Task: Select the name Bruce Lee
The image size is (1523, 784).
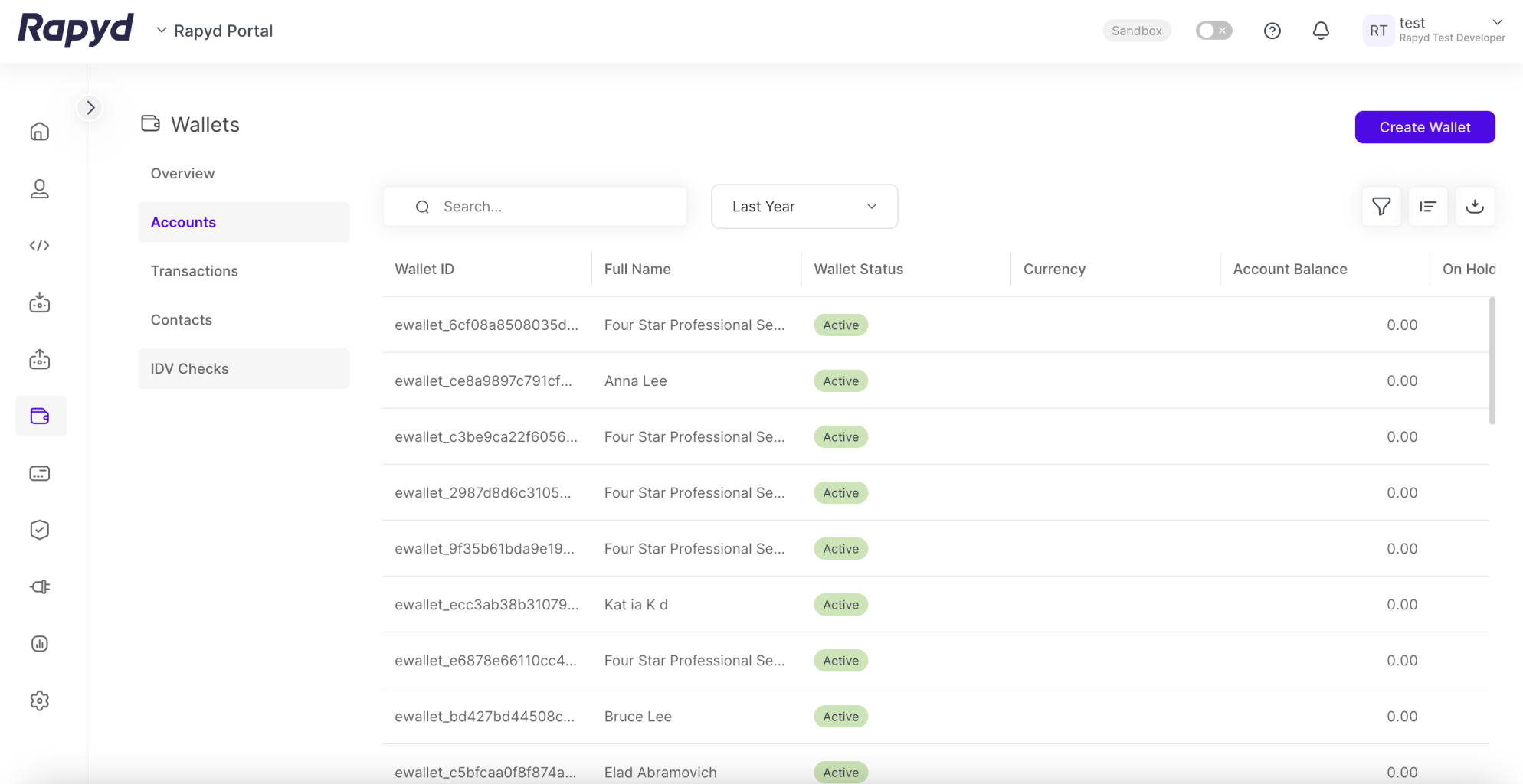Action: [x=638, y=717]
